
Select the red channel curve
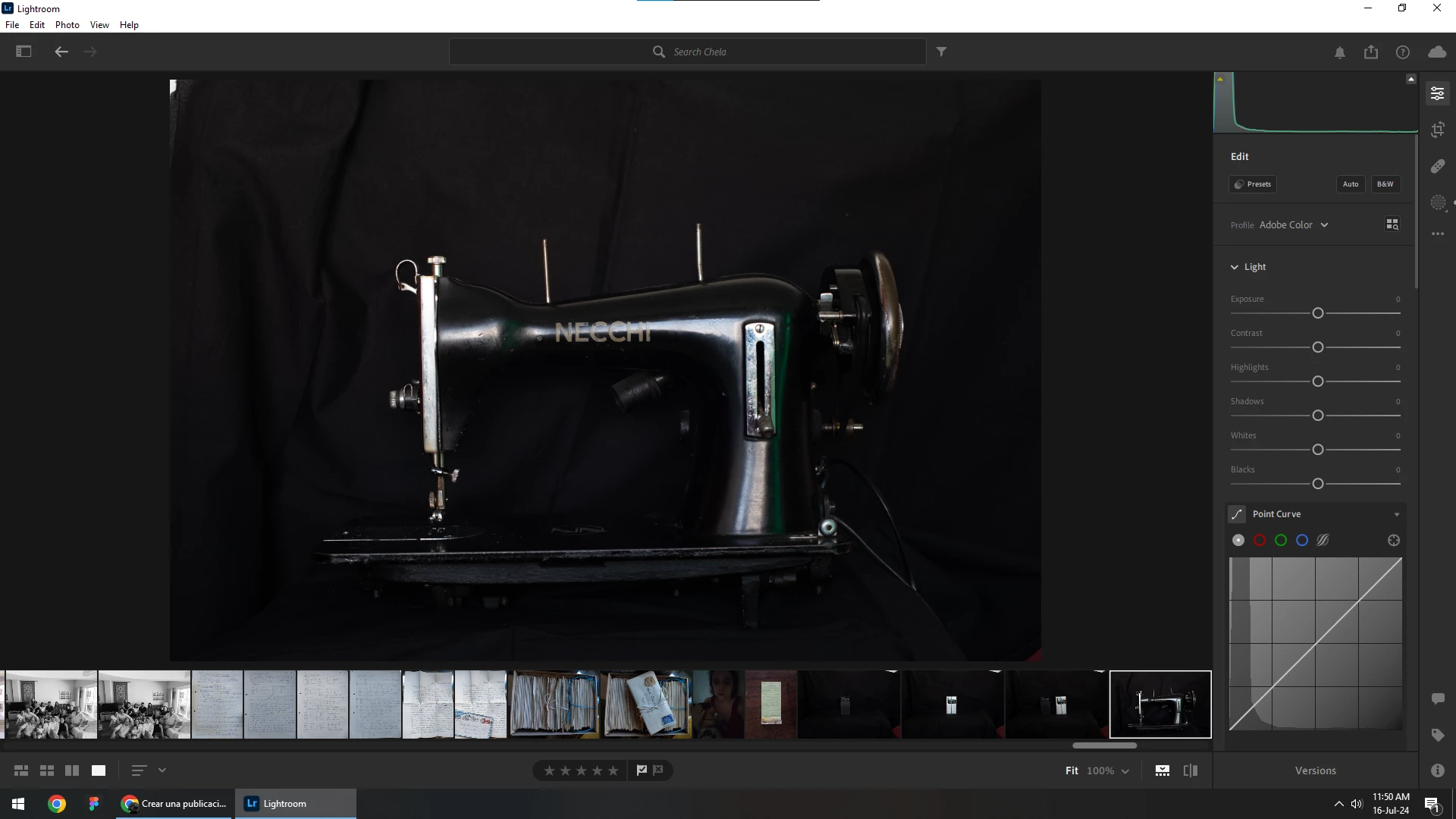point(1260,540)
